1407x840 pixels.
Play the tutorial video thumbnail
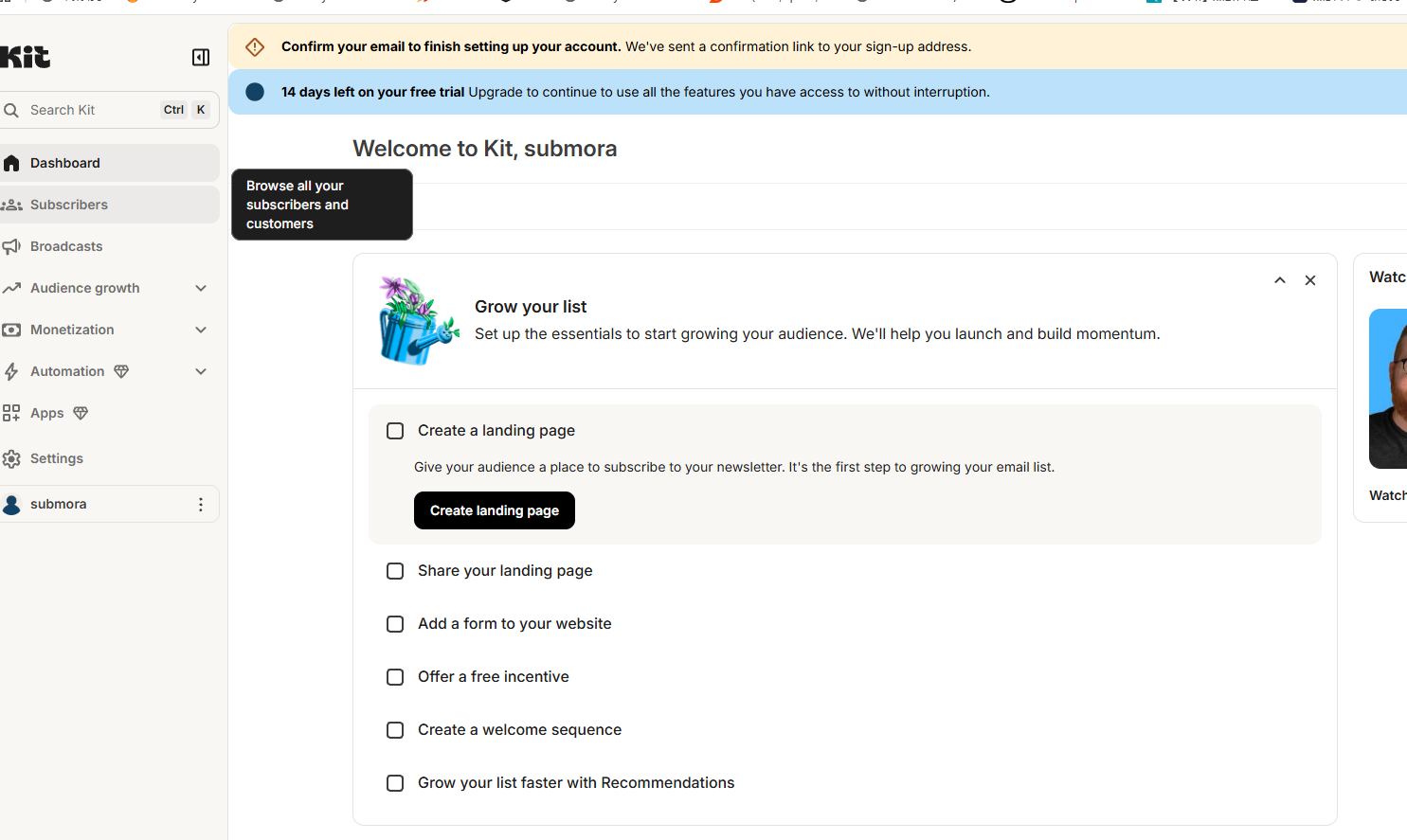tap(1388, 388)
